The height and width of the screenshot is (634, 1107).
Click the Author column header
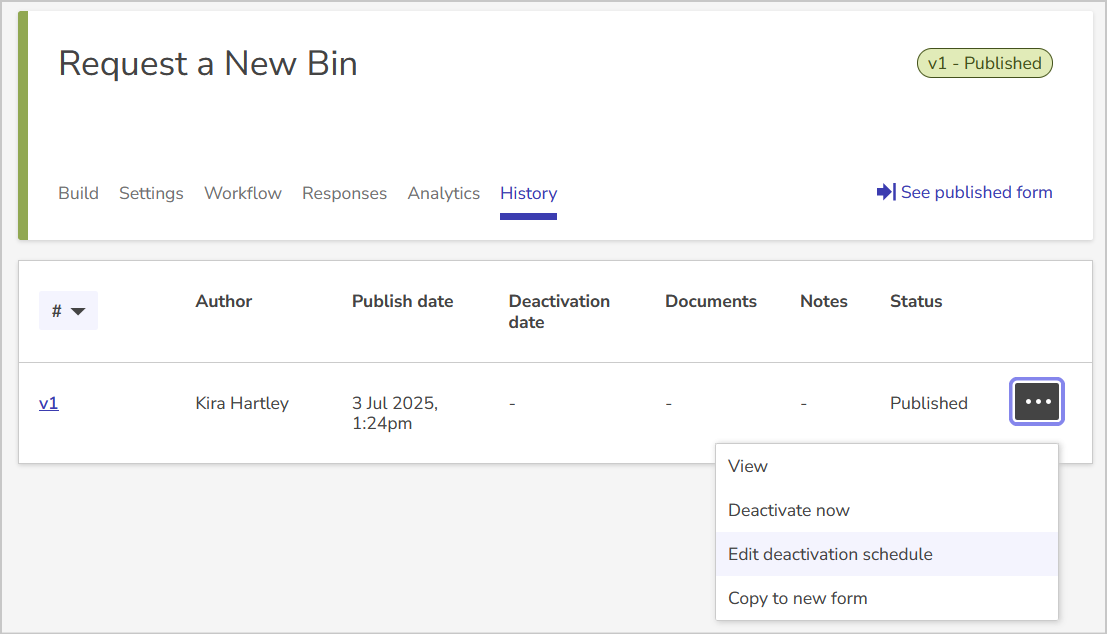(223, 301)
